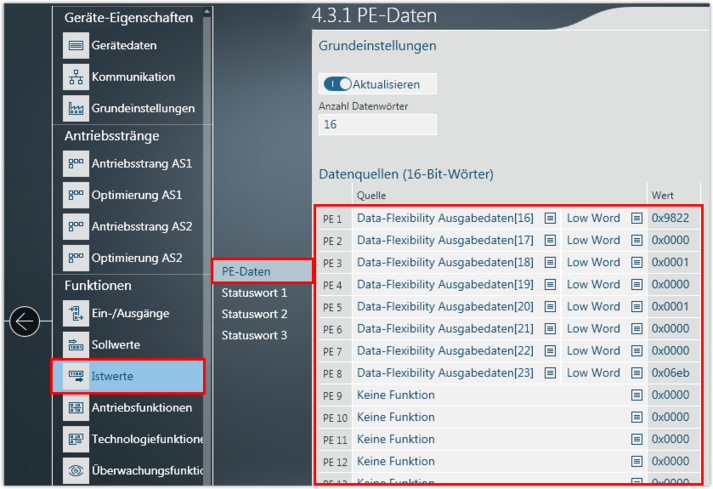The width and height of the screenshot is (713, 489).
Task: Open source list icon for PE 1
Action: [550, 218]
